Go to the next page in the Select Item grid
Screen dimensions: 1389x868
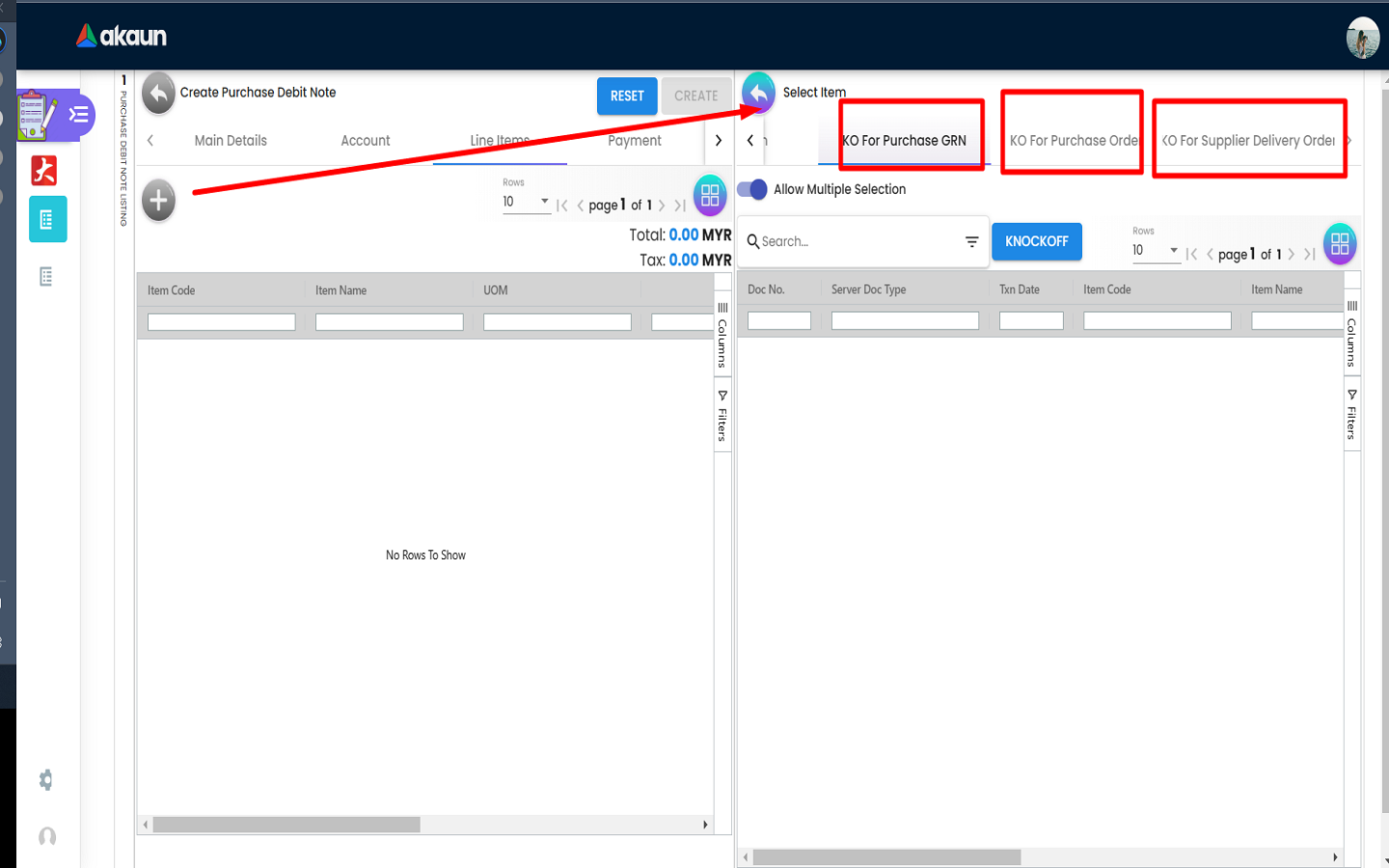1292,254
